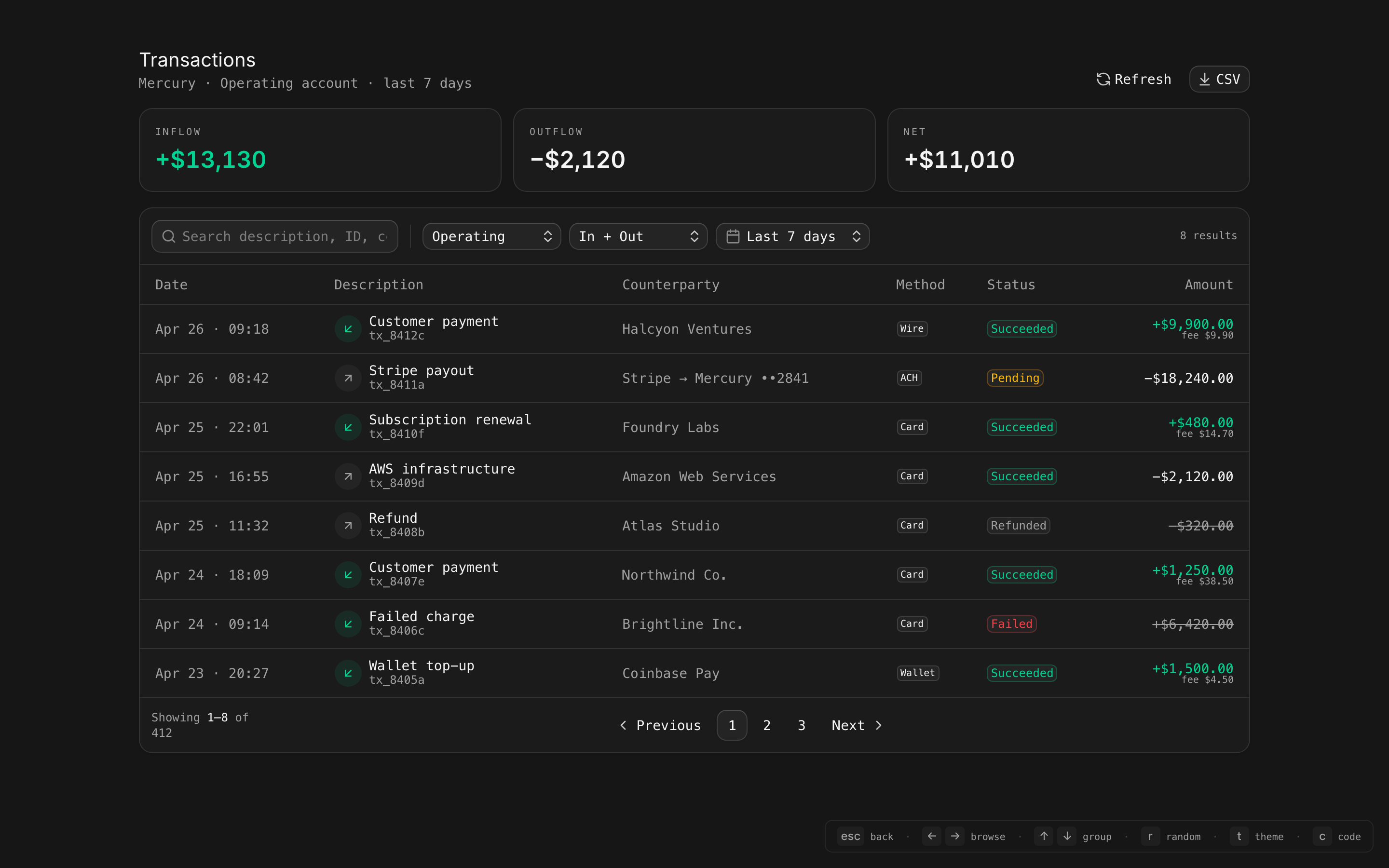Click the calendar icon in date filter
The height and width of the screenshot is (868, 1389).
coord(733,236)
